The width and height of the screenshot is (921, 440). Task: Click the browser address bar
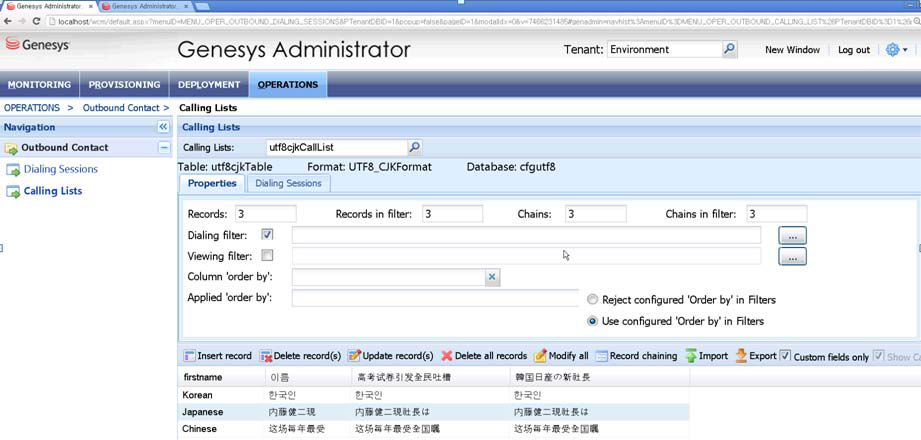coord(482,21)
